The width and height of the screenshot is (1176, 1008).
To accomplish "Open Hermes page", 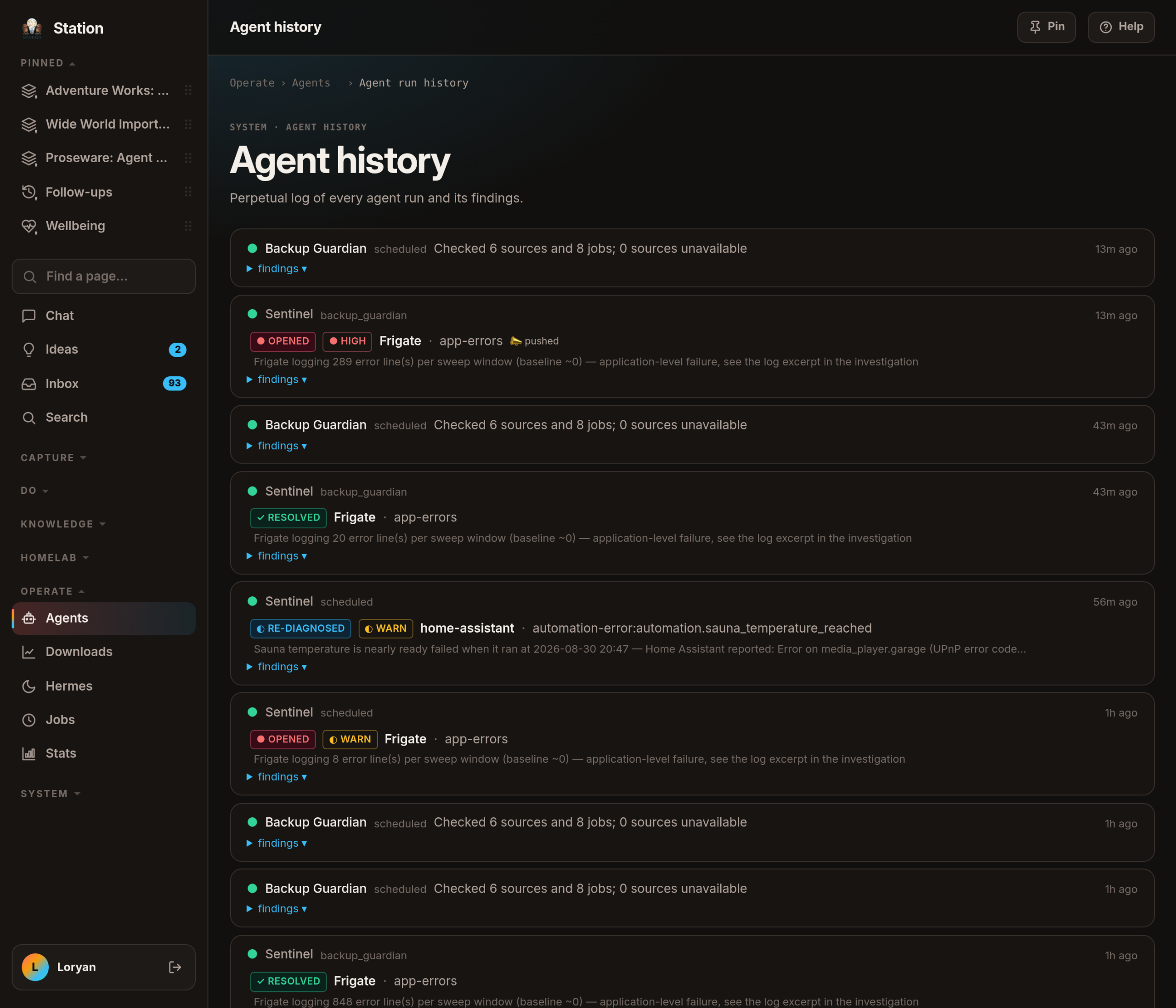I will tap(103, 685).
